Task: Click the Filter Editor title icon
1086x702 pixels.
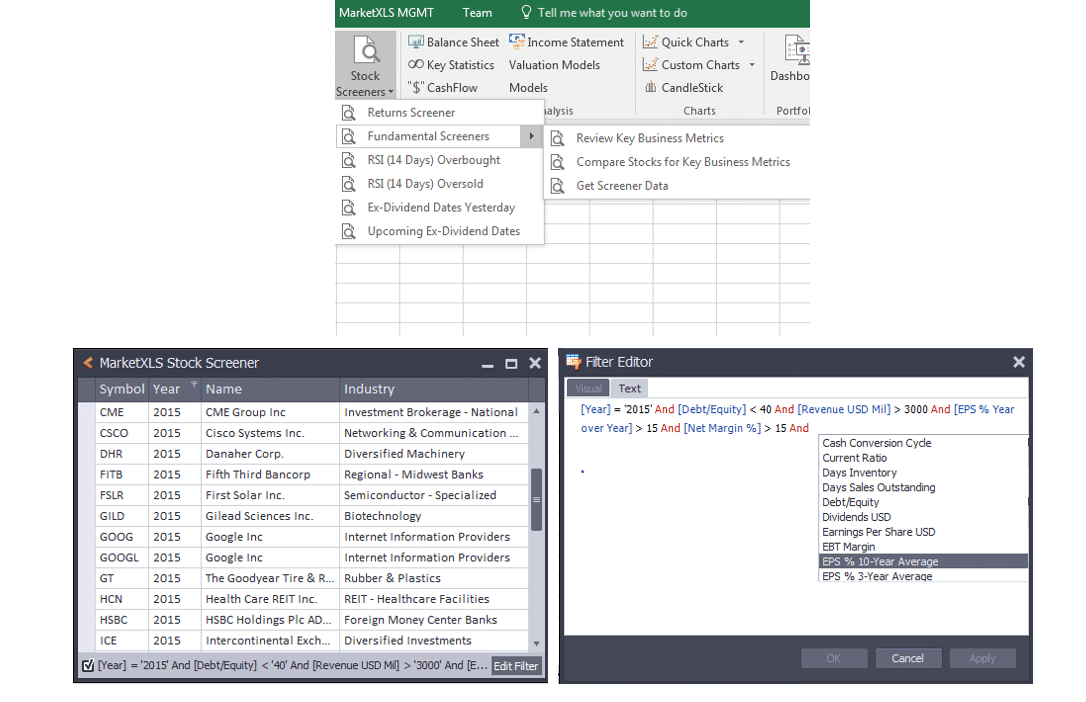Action: 573,361
